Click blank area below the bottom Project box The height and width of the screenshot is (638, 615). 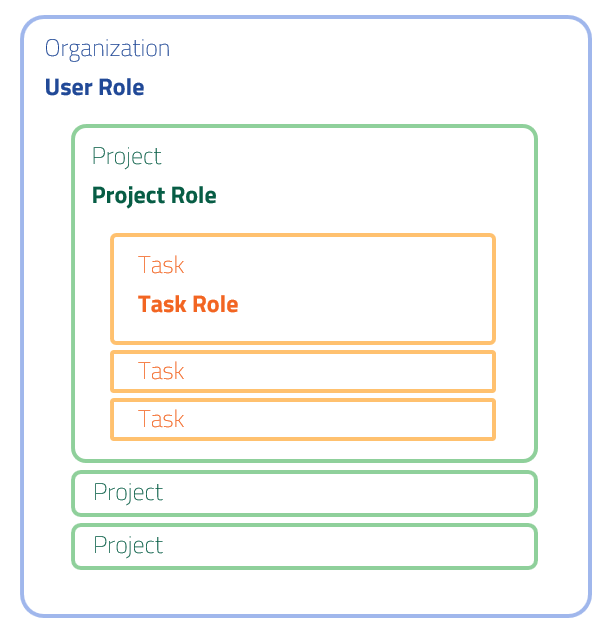pos(304,592)
